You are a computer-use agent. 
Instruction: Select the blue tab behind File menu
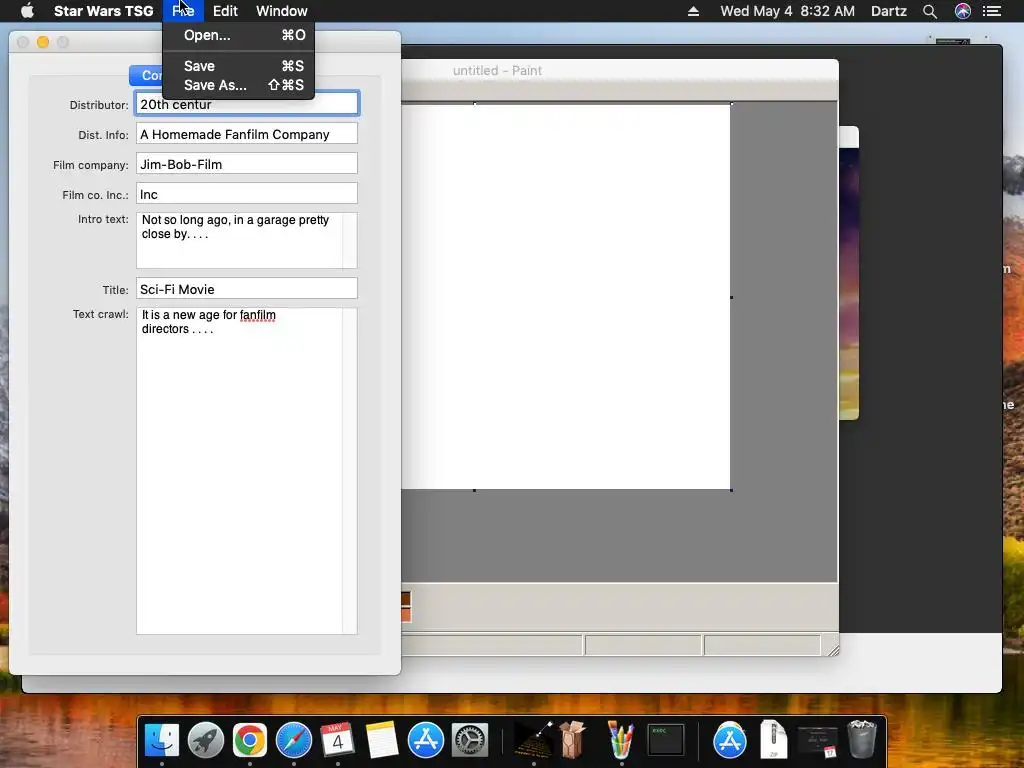146,76
